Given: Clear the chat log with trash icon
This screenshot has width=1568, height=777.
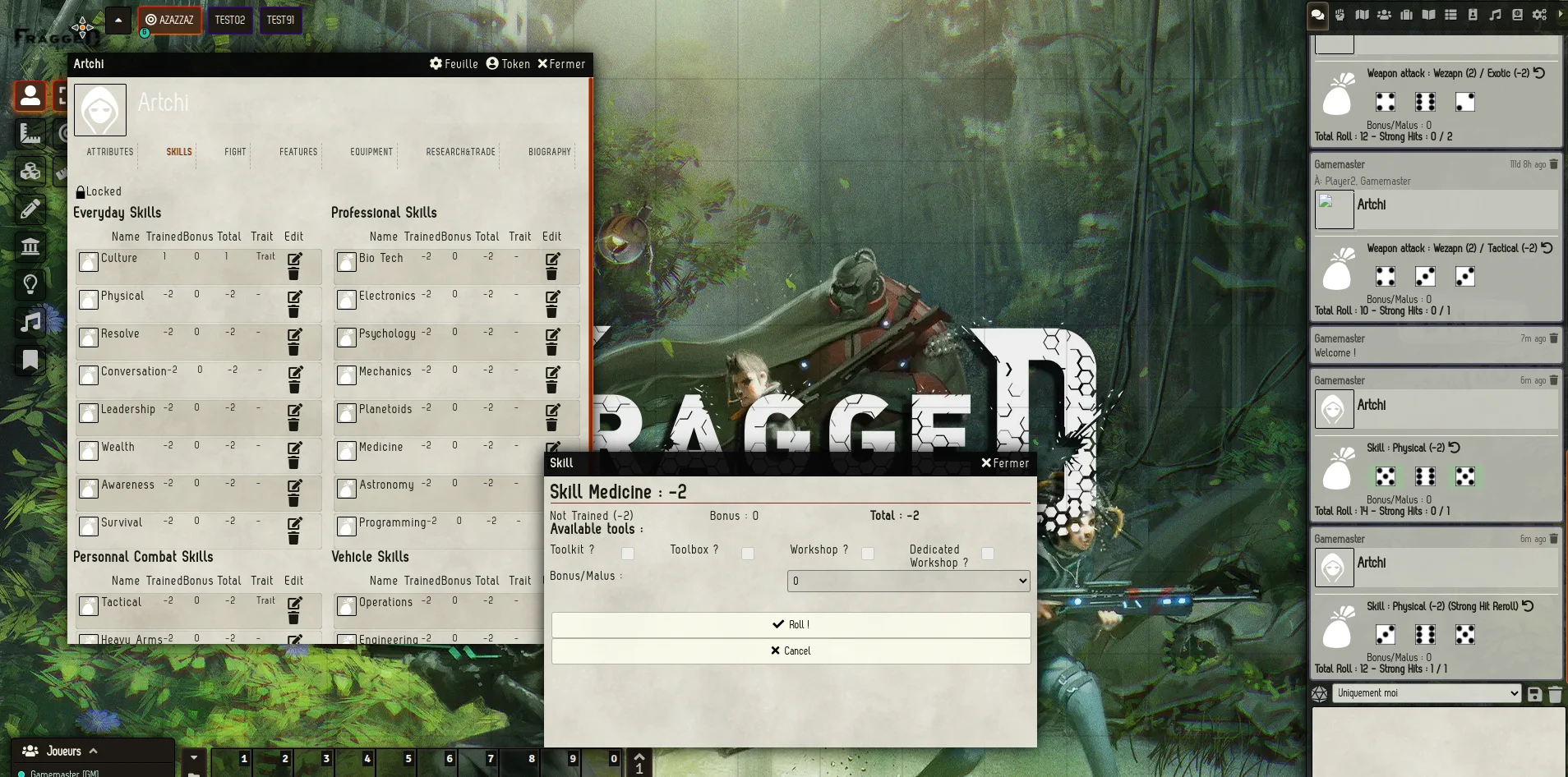Looking at the screenshot, I should click(1555, 694).
